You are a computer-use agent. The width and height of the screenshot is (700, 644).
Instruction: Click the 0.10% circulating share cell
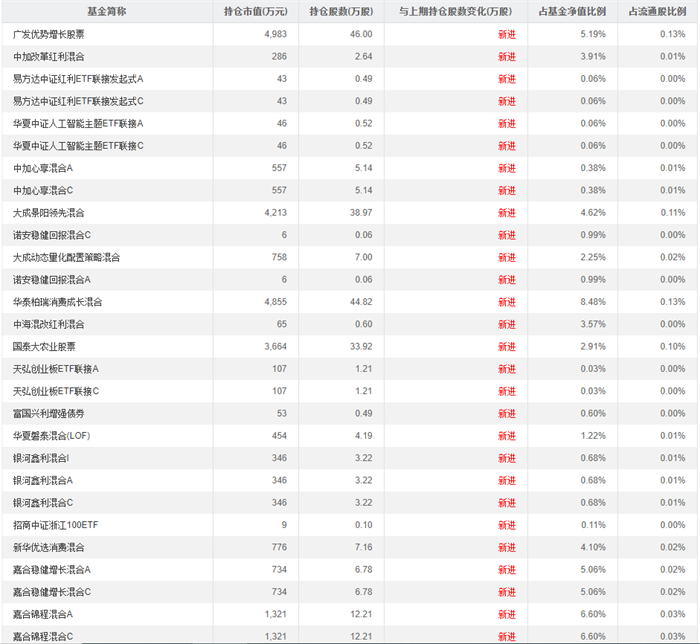[673, 347]
